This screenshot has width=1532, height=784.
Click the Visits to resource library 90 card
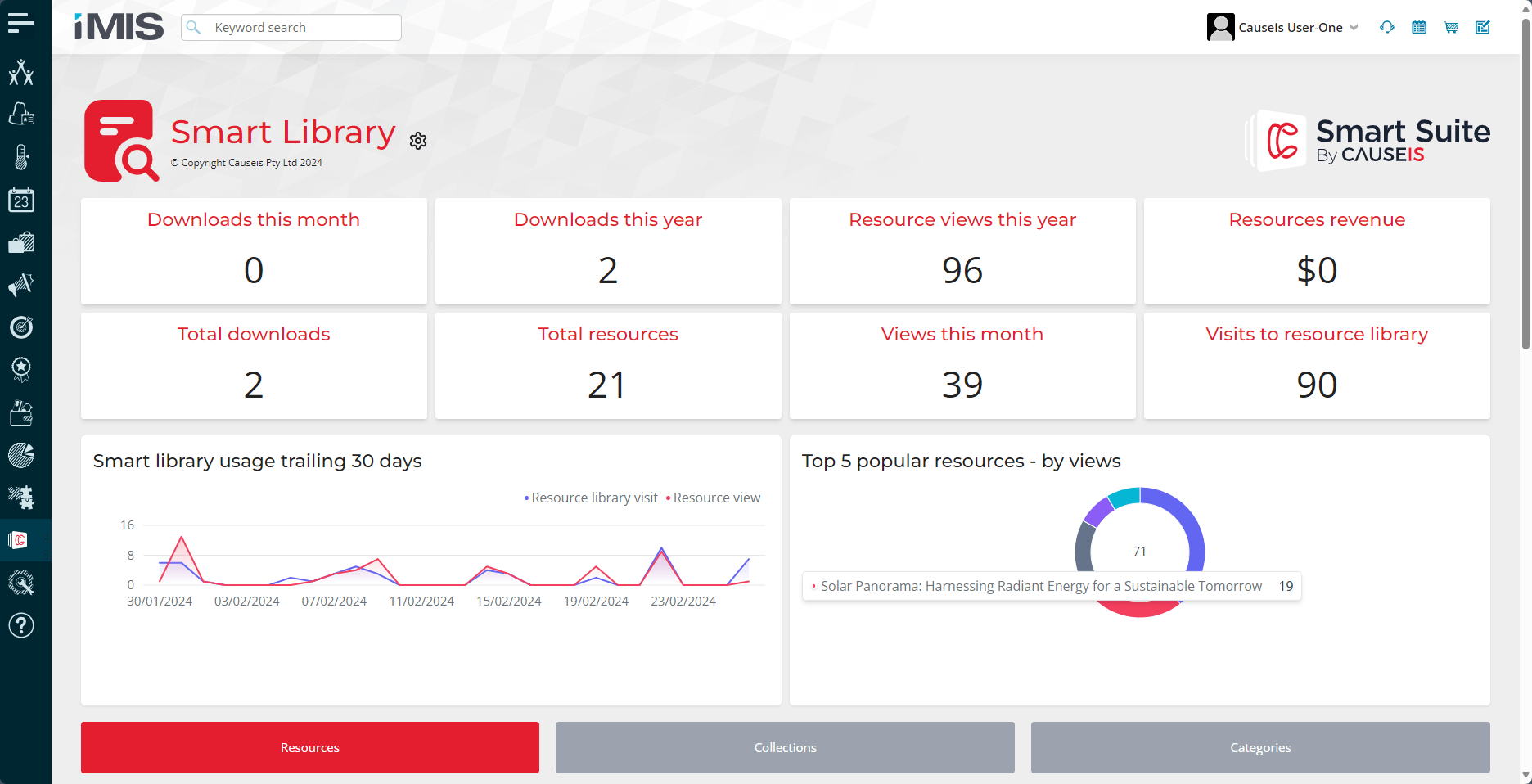click(x=1317, y=366)
